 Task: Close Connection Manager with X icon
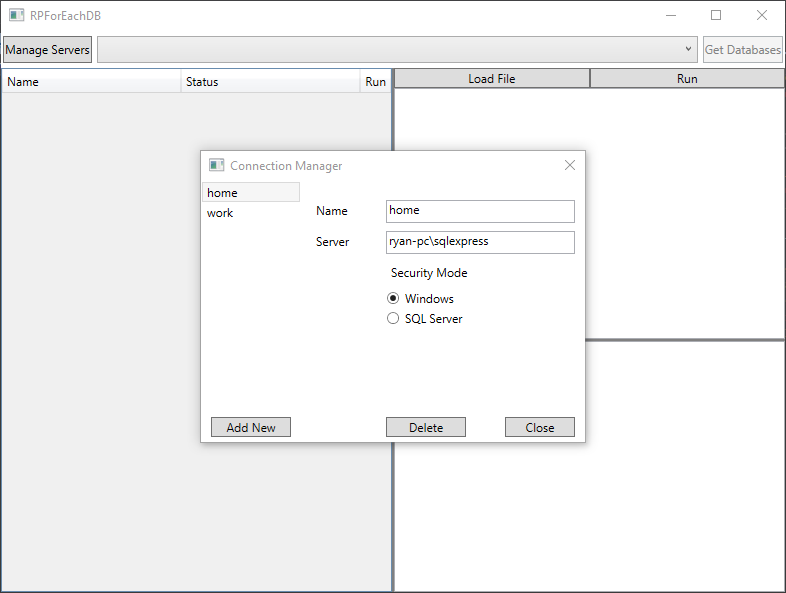pos(570,165)
